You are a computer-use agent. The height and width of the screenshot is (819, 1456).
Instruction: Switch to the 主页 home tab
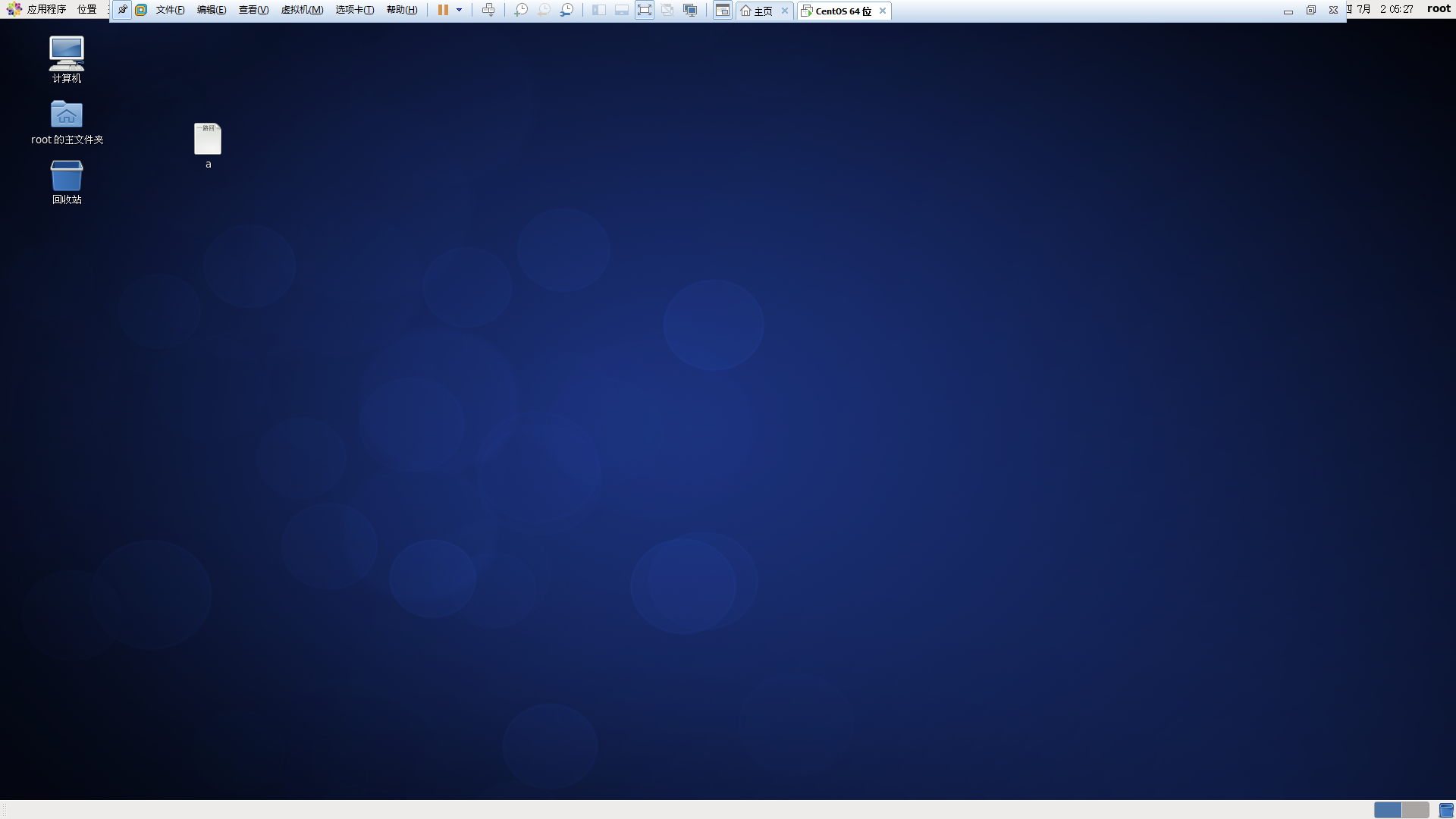pyautogui.click(x=762, y=11)
